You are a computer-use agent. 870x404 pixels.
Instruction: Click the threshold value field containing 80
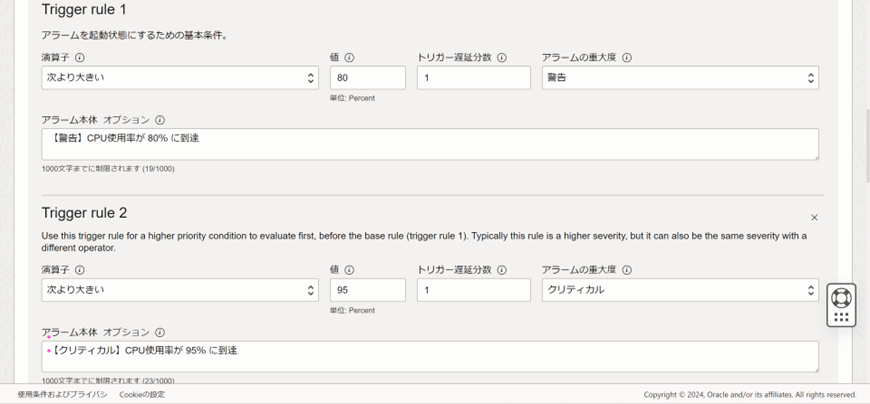pyautogui.click(x=367, y=78)
